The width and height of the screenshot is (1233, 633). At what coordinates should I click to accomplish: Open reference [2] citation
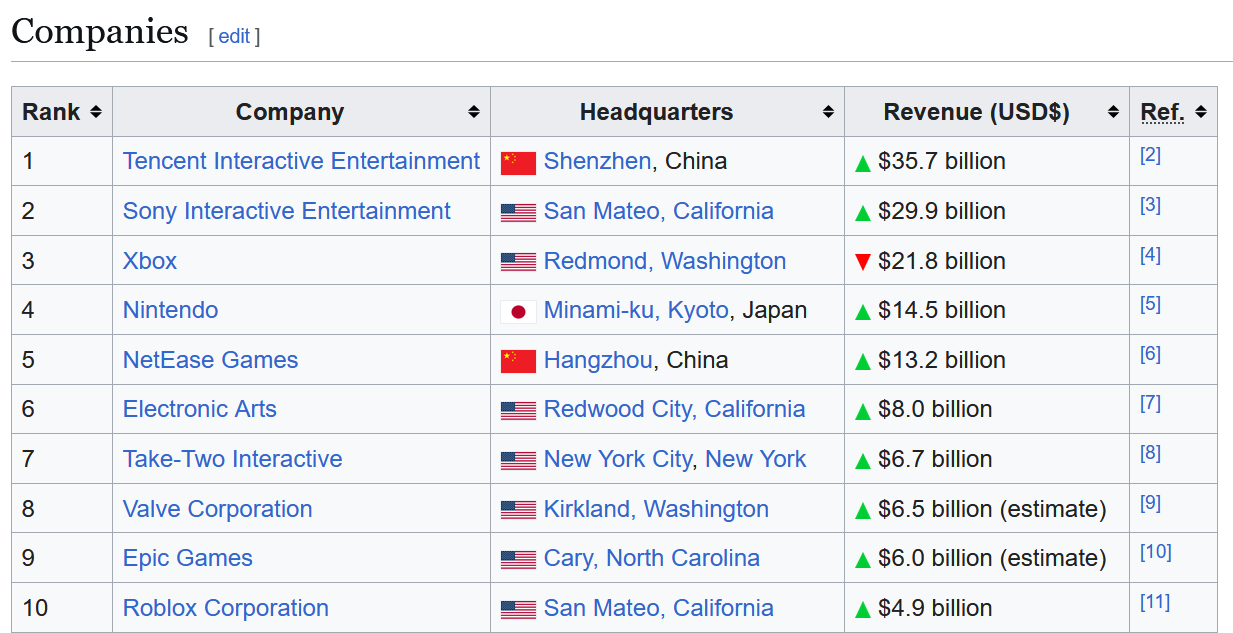(x=1150, y=155)
